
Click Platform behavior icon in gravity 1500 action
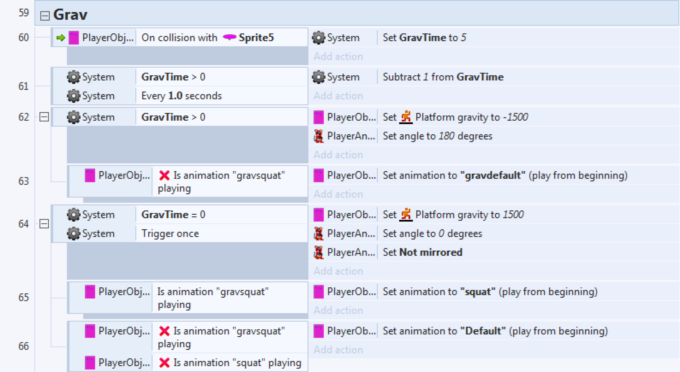[406, 215]
